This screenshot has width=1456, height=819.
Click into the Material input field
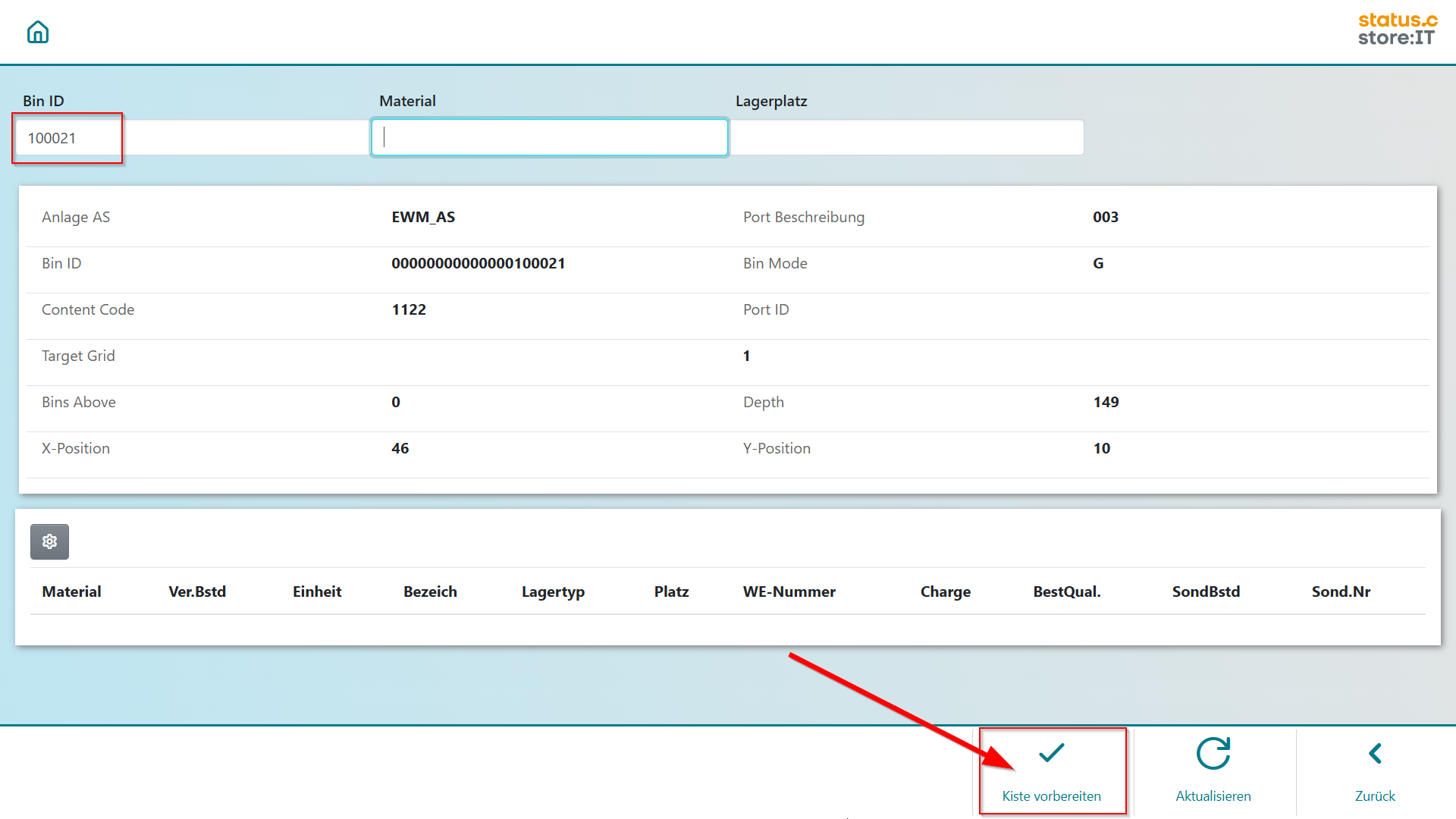point(549,138)
